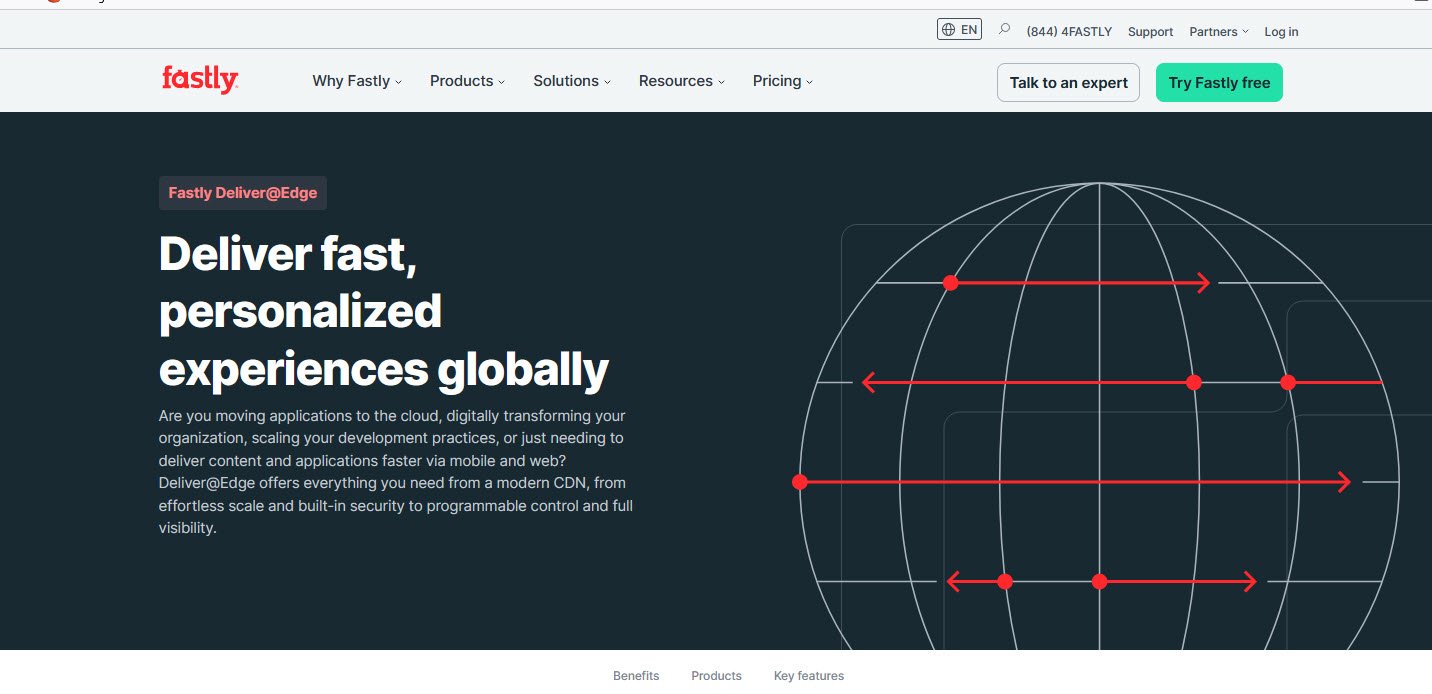The height and width of the screenshot is (694, 1432).
Task: Jump to the Key features section tab
Action: point(809,676)
